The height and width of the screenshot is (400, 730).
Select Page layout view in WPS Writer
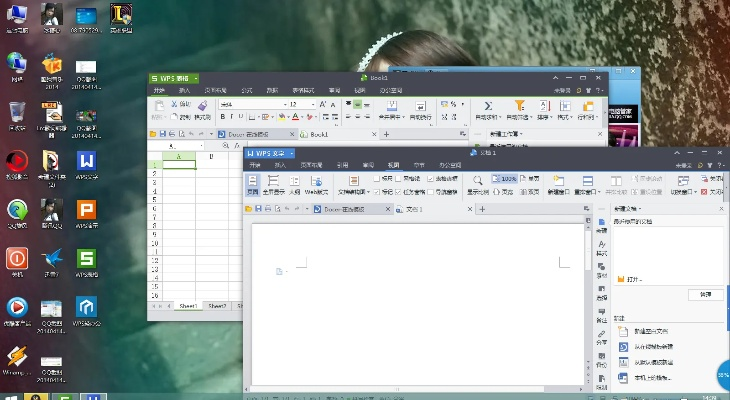(253, 185)
